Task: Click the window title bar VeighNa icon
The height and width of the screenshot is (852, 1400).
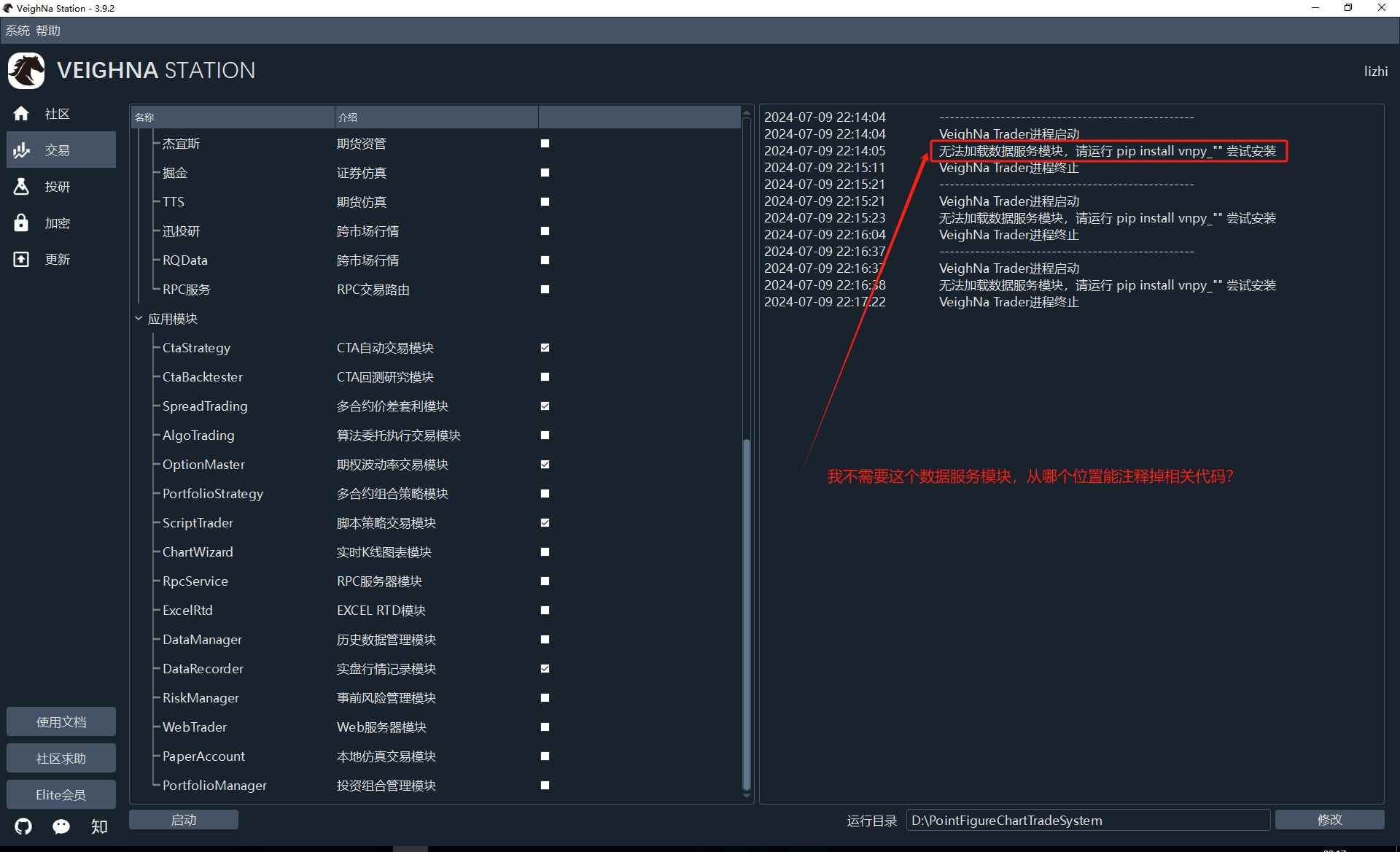Action: (x=8, y=8)
